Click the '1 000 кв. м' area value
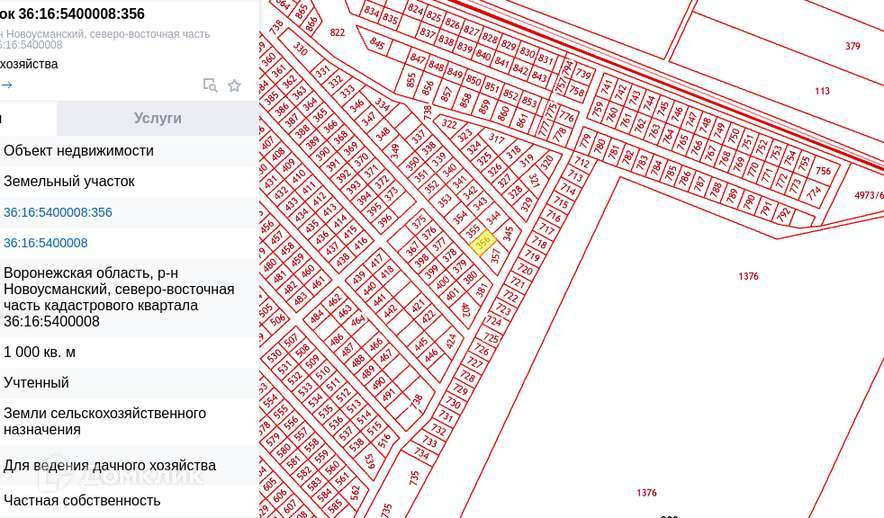This screenshot has width=884, height=518. pyautogui.click(x=39, y=352)
